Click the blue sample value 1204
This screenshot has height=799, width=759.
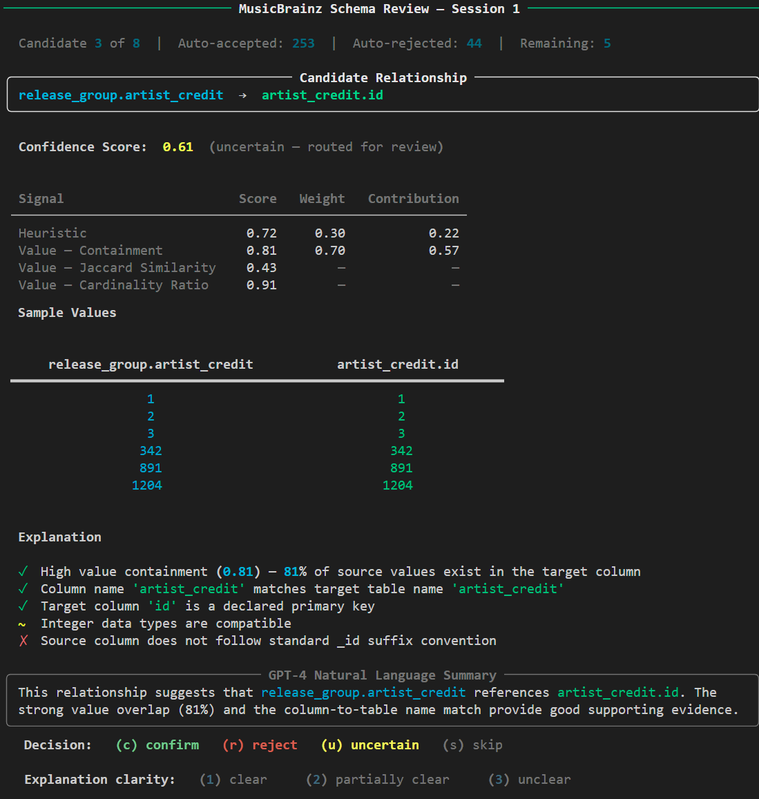147,486
